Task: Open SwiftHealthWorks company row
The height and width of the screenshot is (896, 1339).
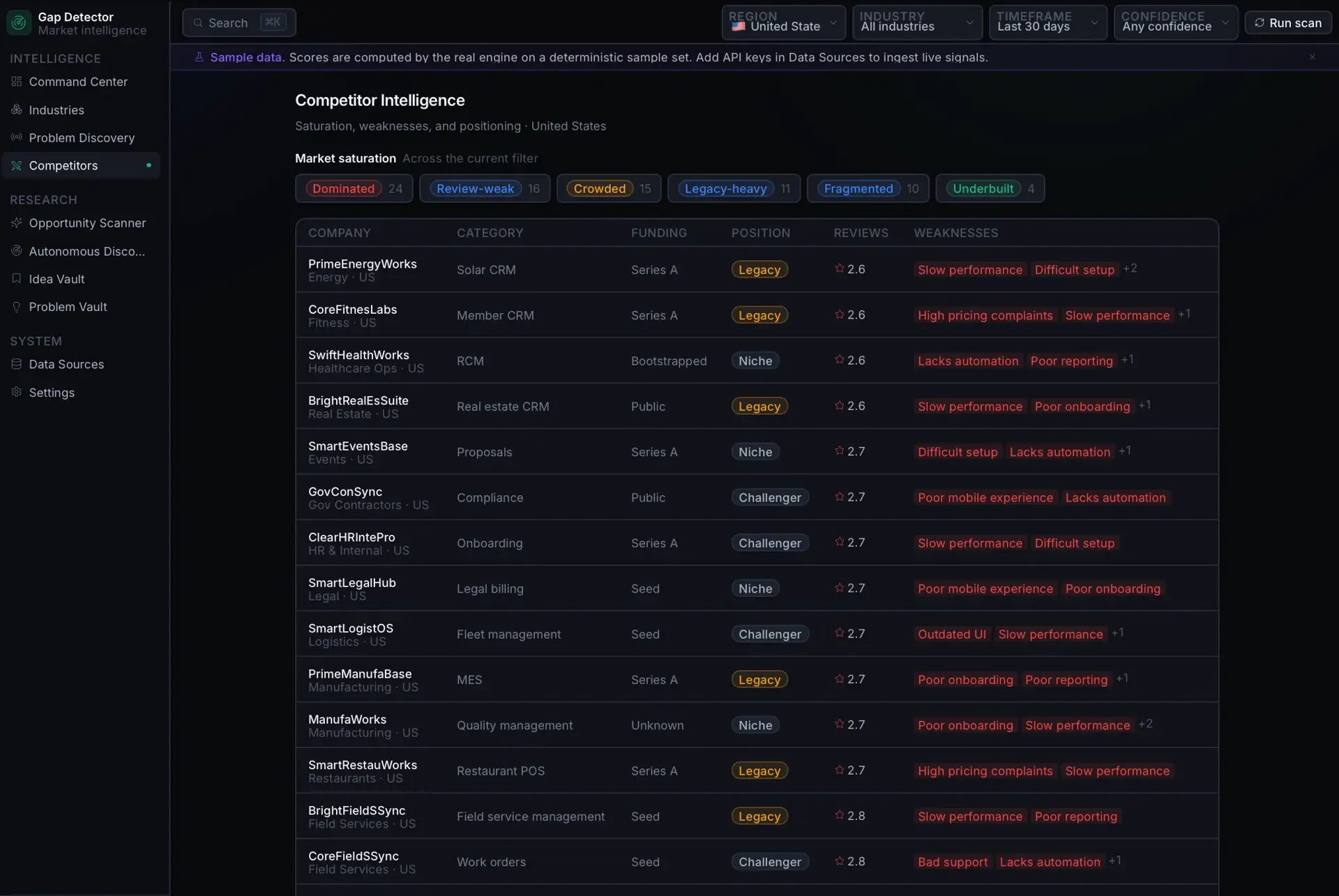Action: click(x=757, y=360)
